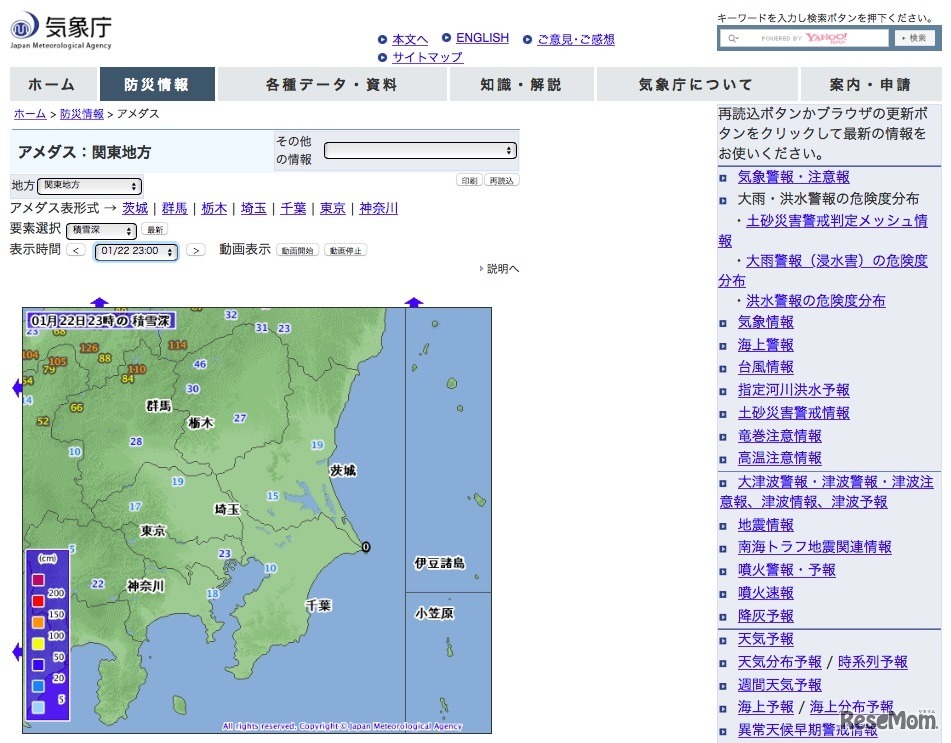Open the 千葉 prefecture AMeDAS link

click(293, 207)
